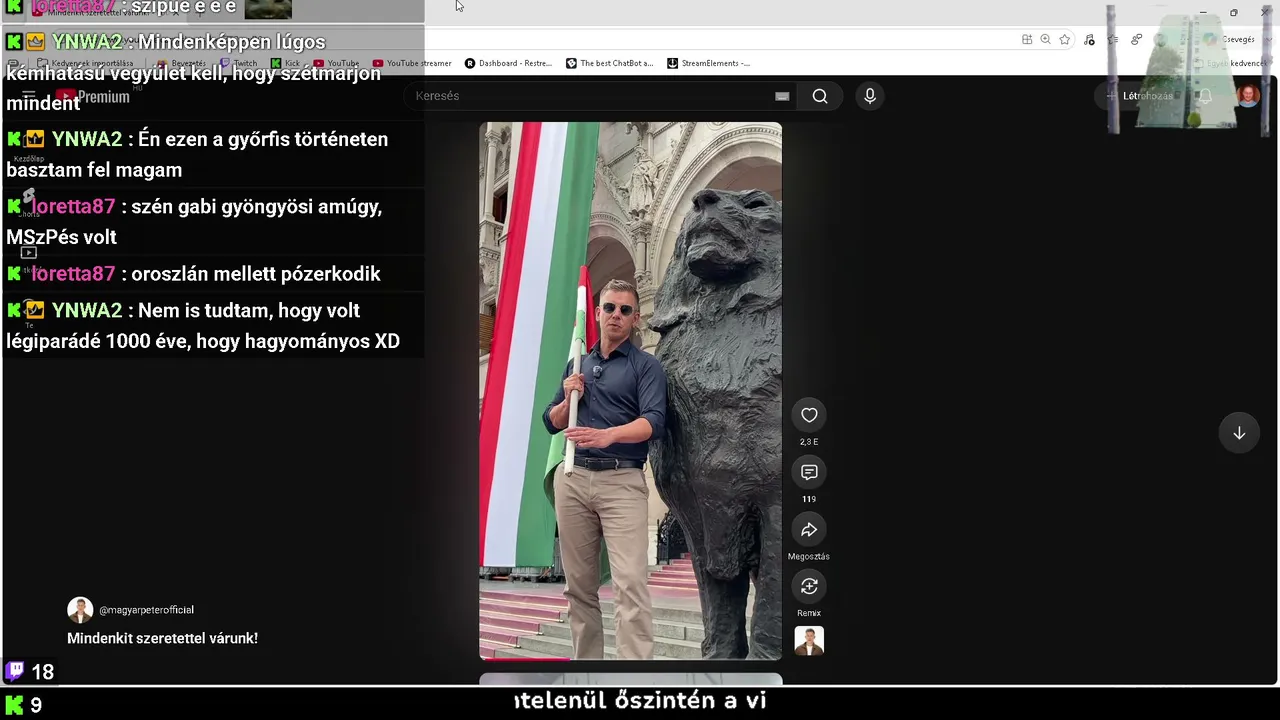The image size is (1280, 720).
Task: Click the '2,3 E' like count
Action: (x=809, y=442)
